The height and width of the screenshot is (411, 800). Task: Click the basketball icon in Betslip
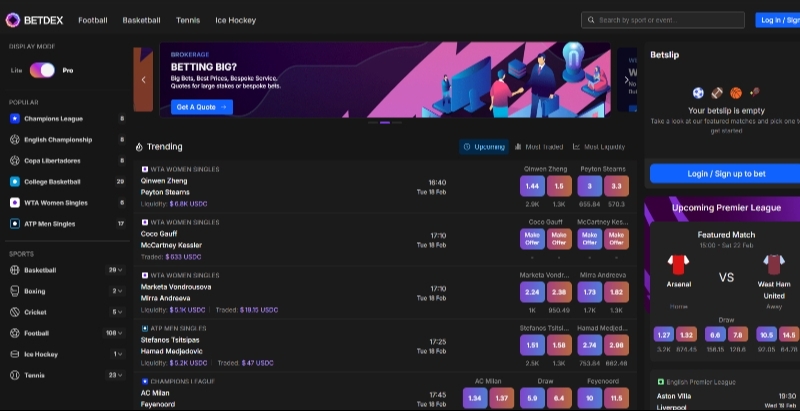pos(736,93)
